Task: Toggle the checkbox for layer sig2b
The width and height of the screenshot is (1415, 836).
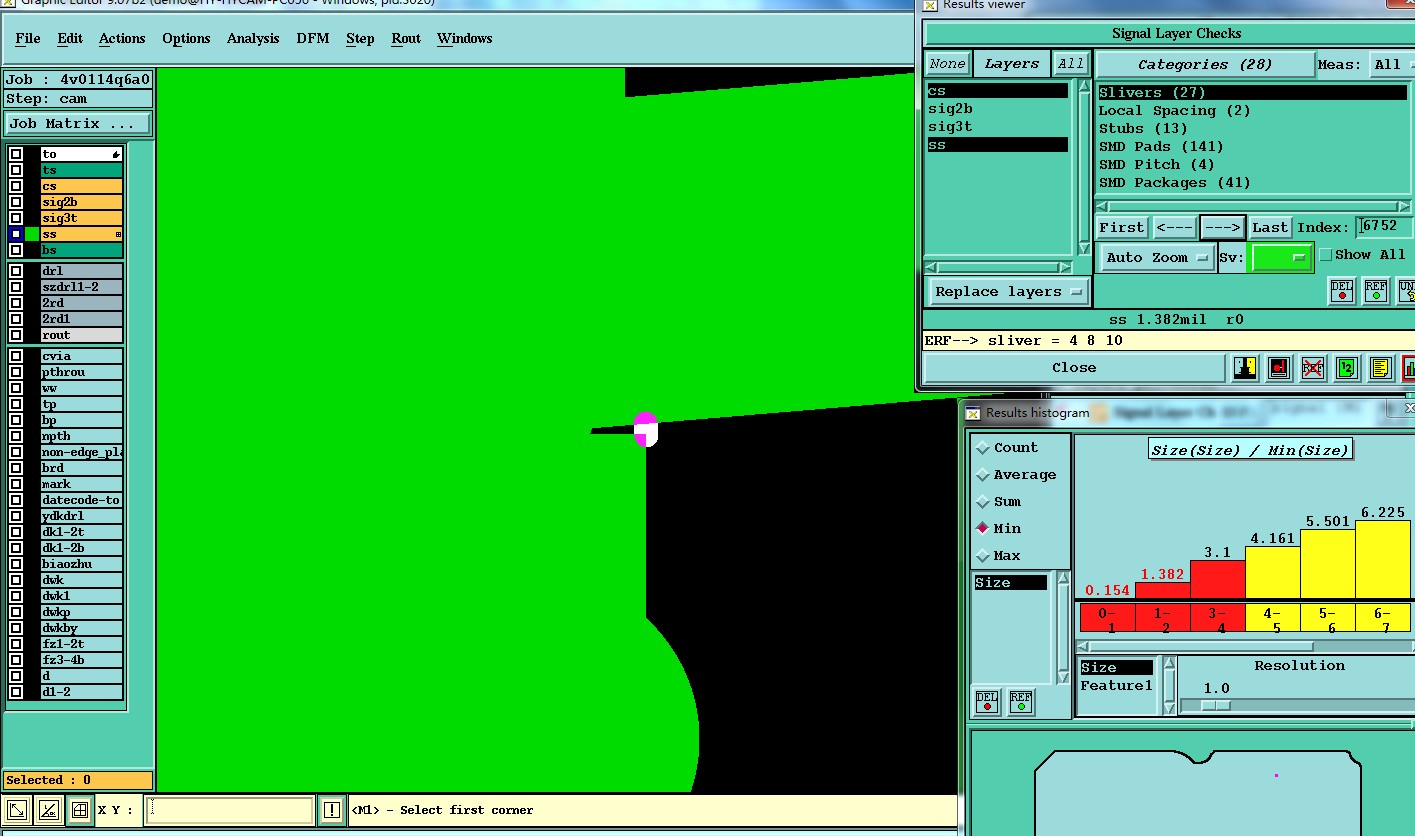Action: (x=16, y=202)
